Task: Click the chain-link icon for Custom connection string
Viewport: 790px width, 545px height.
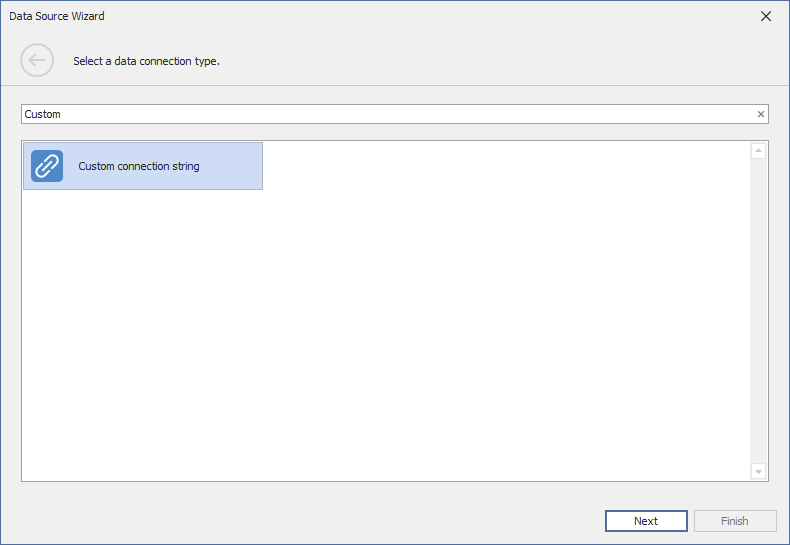Action: click(47, 166)
